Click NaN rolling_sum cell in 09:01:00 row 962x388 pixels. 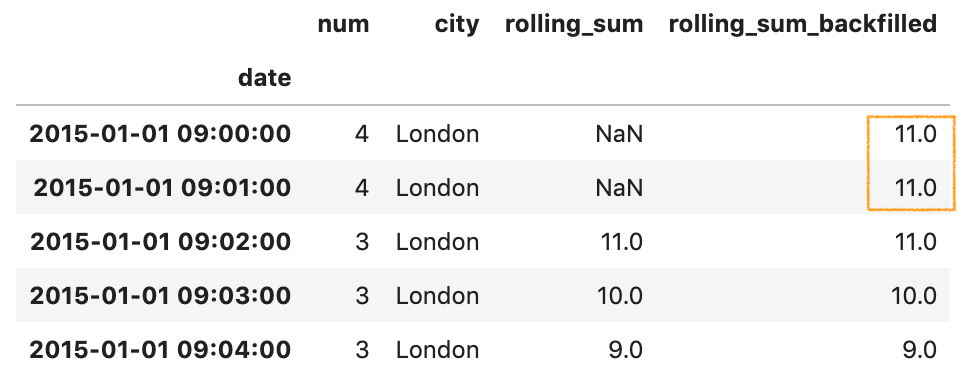(x=619, y=188)
